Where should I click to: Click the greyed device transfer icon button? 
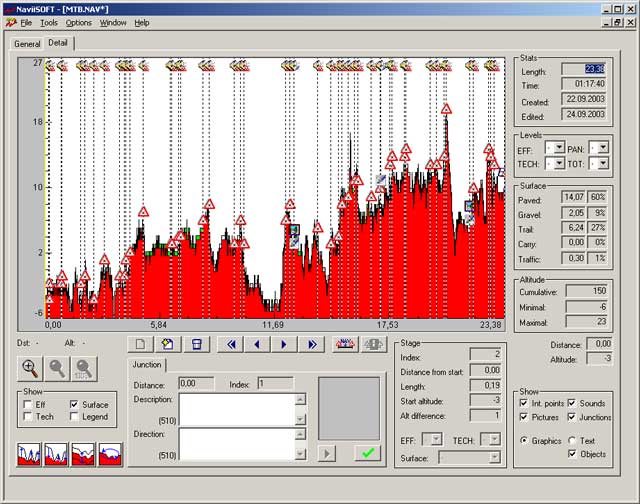[373, 344]
